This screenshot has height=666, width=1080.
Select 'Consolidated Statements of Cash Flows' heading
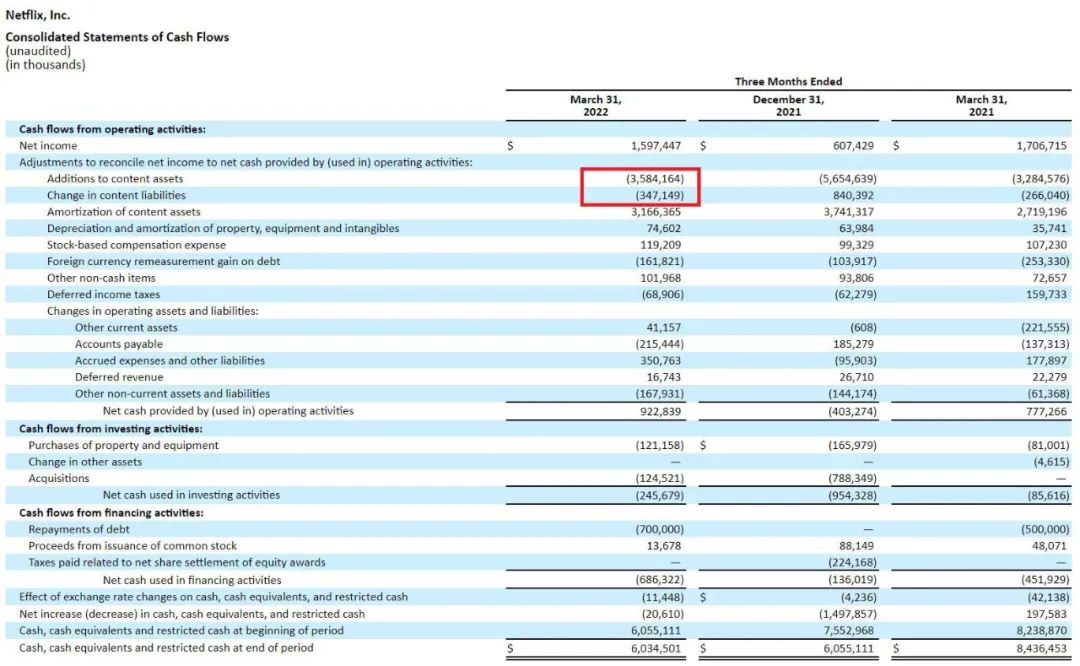pyautogui.click(x=117, y=37)
